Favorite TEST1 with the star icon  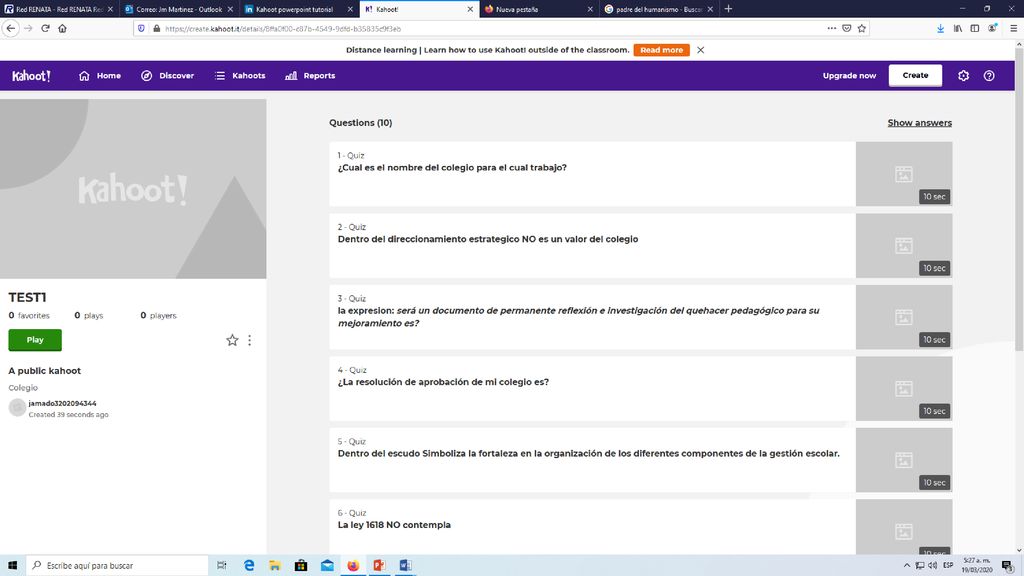click(x=232, y=340)
